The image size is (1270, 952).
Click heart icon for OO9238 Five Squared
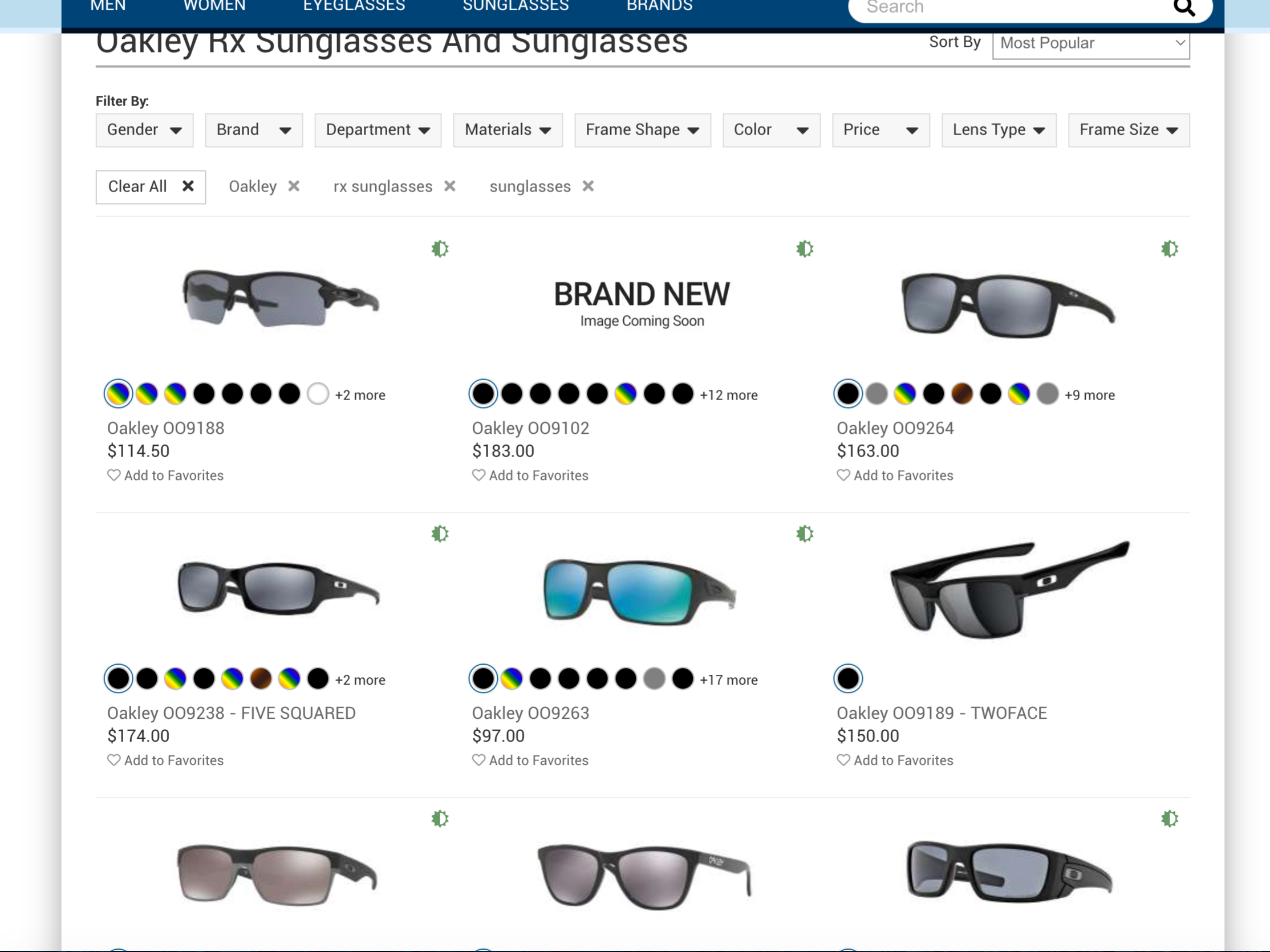coord(113,760)
